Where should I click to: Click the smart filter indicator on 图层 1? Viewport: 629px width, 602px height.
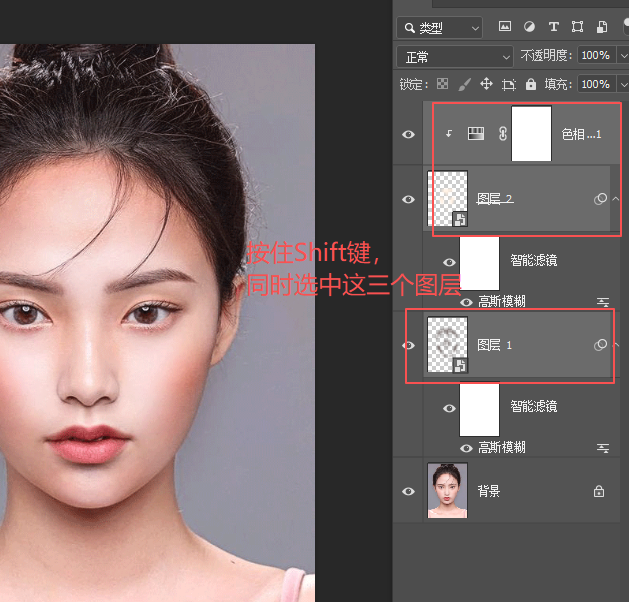(x=600, y=345)
